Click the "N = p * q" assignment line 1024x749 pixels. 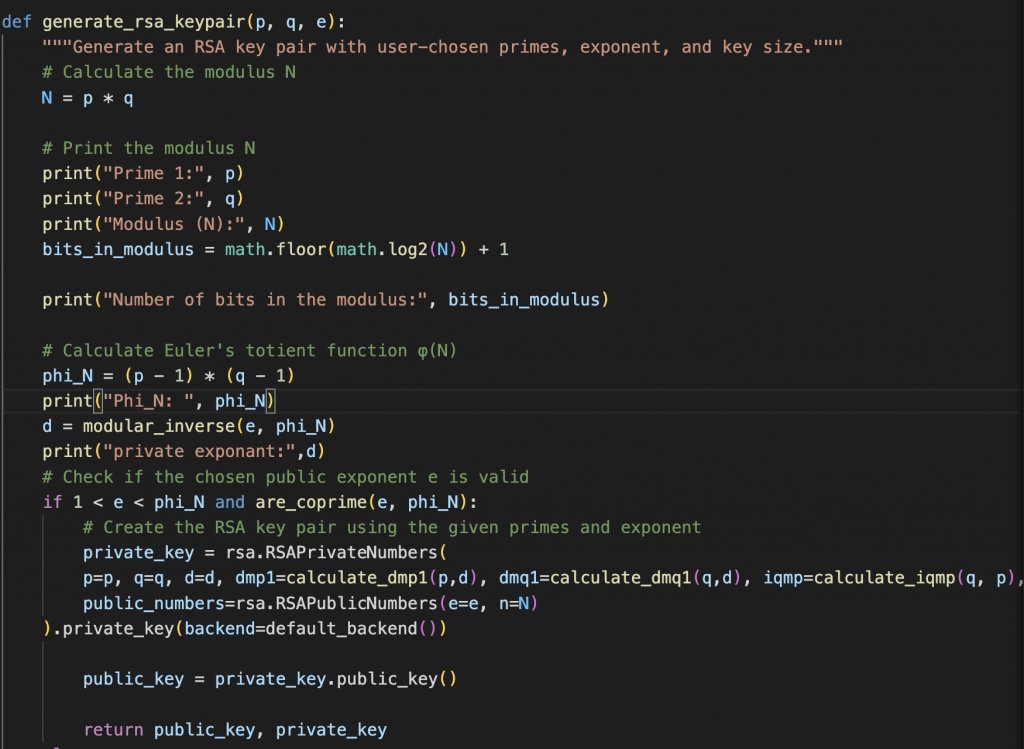point(88,98)
